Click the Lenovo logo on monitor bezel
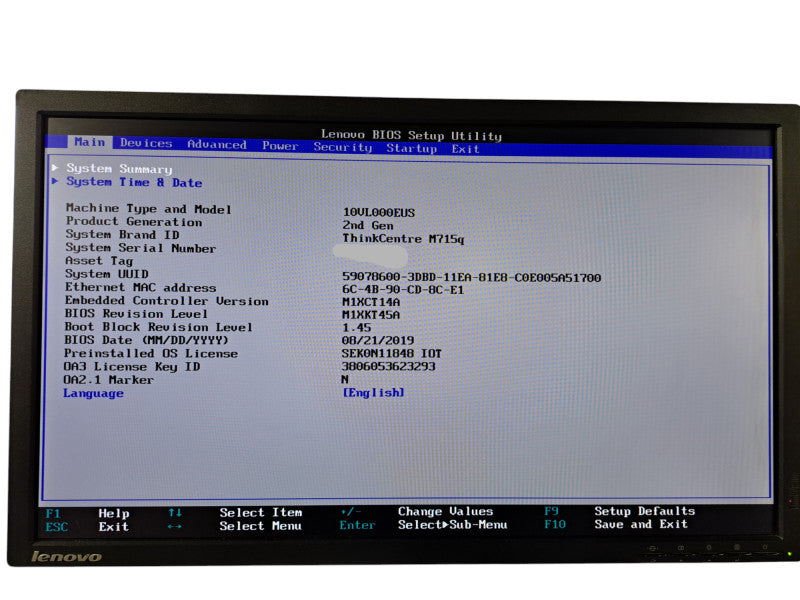 click(x=66, y=556)
